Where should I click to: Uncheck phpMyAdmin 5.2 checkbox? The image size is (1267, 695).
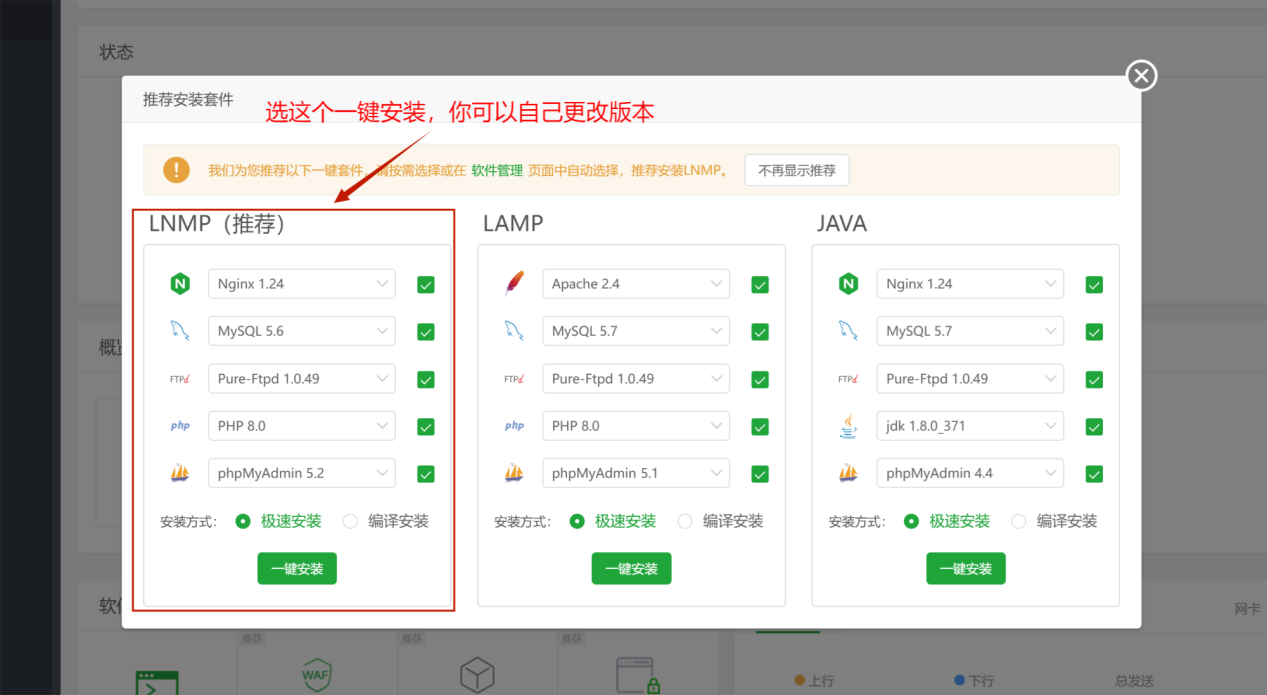point(426,474)
